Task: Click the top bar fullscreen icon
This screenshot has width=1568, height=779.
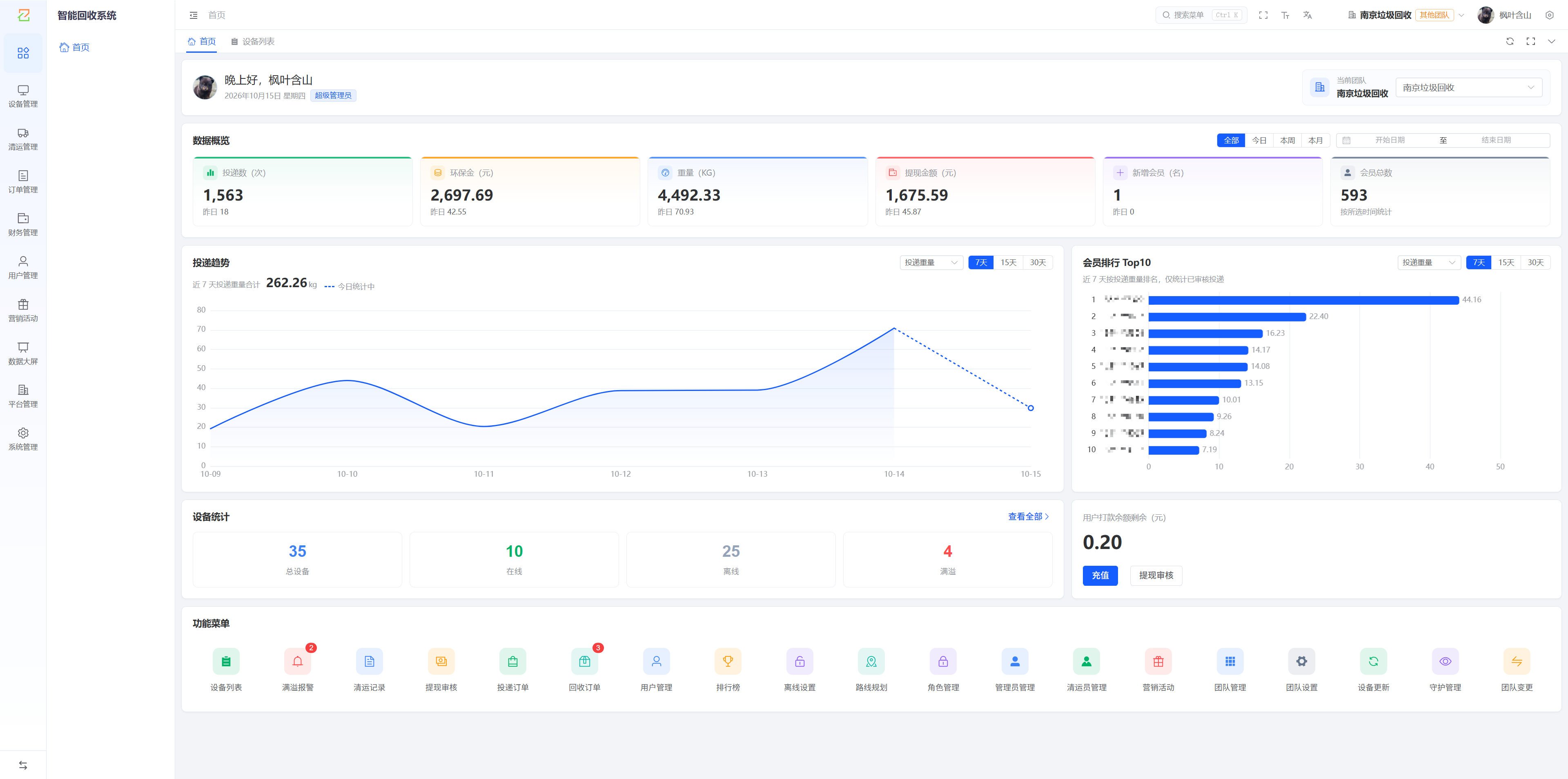Action: 1263,15
